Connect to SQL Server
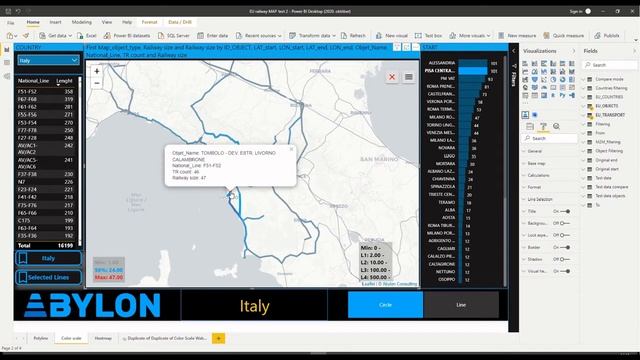Screen dimensions: 640x360 tap(173, 36)
